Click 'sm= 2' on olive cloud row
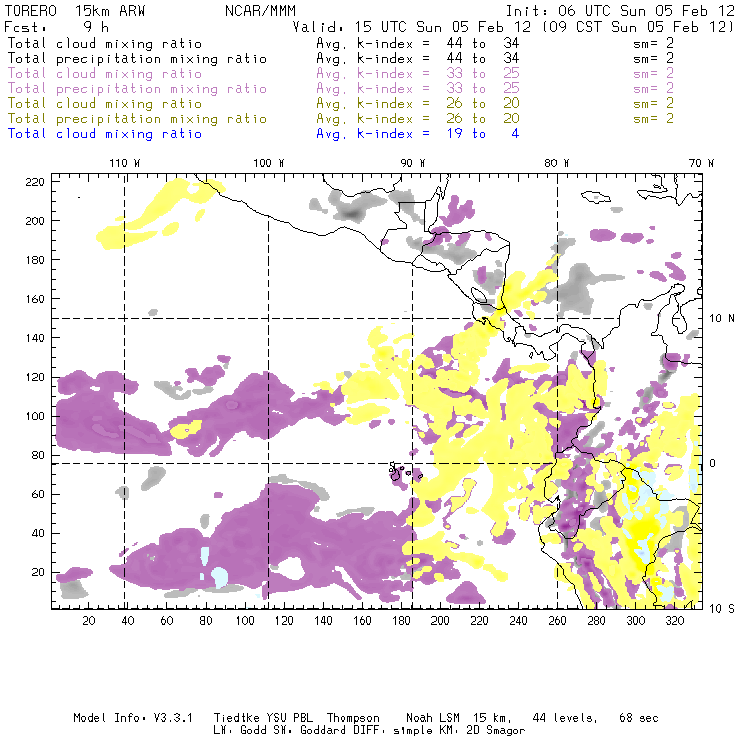 tap(653, 103)
